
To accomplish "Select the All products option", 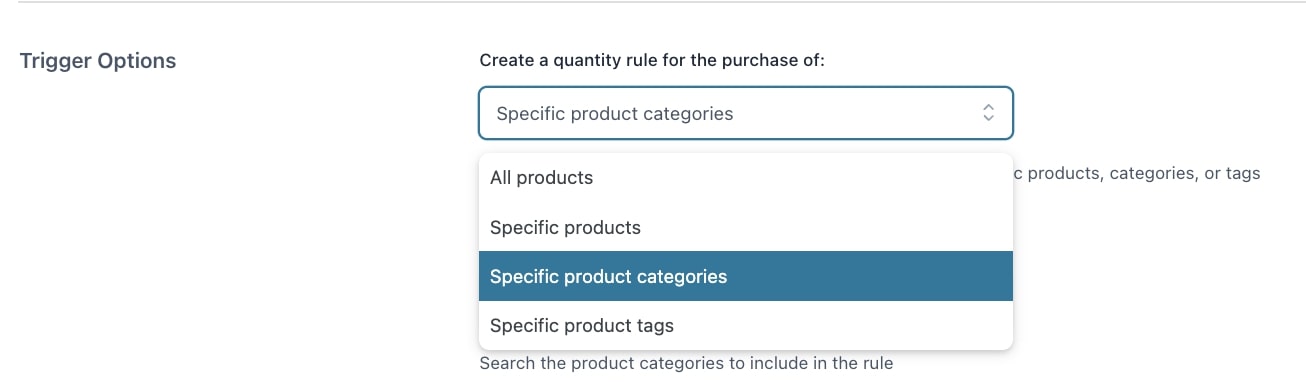I will [746, 178].
